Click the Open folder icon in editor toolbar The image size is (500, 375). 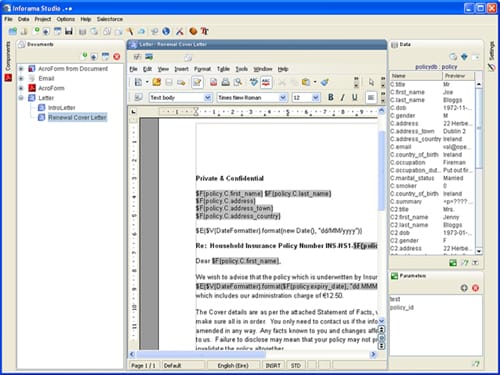(x=156, y=82)
